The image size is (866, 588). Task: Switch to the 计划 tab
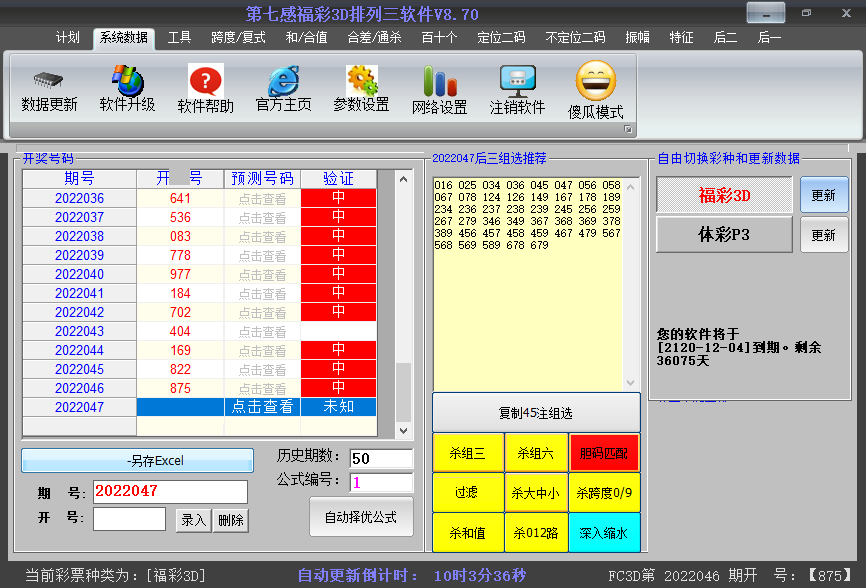(x=67, y=38)
